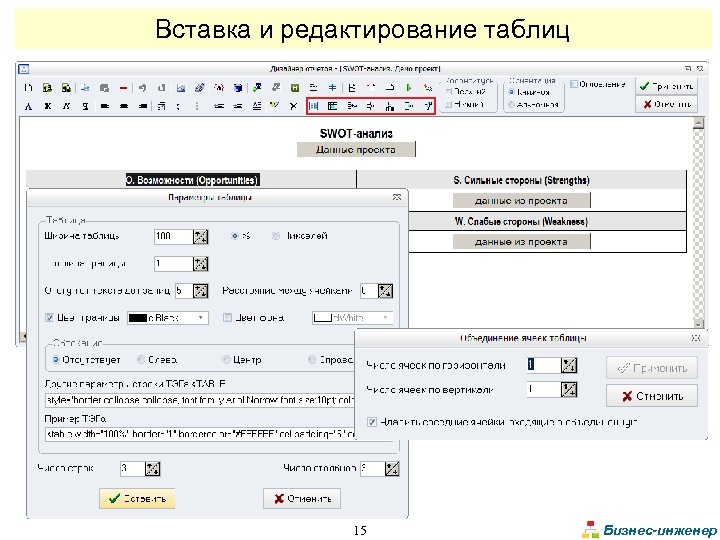Click the Вставить button
The image size is (720, 540).
(137, 498)
